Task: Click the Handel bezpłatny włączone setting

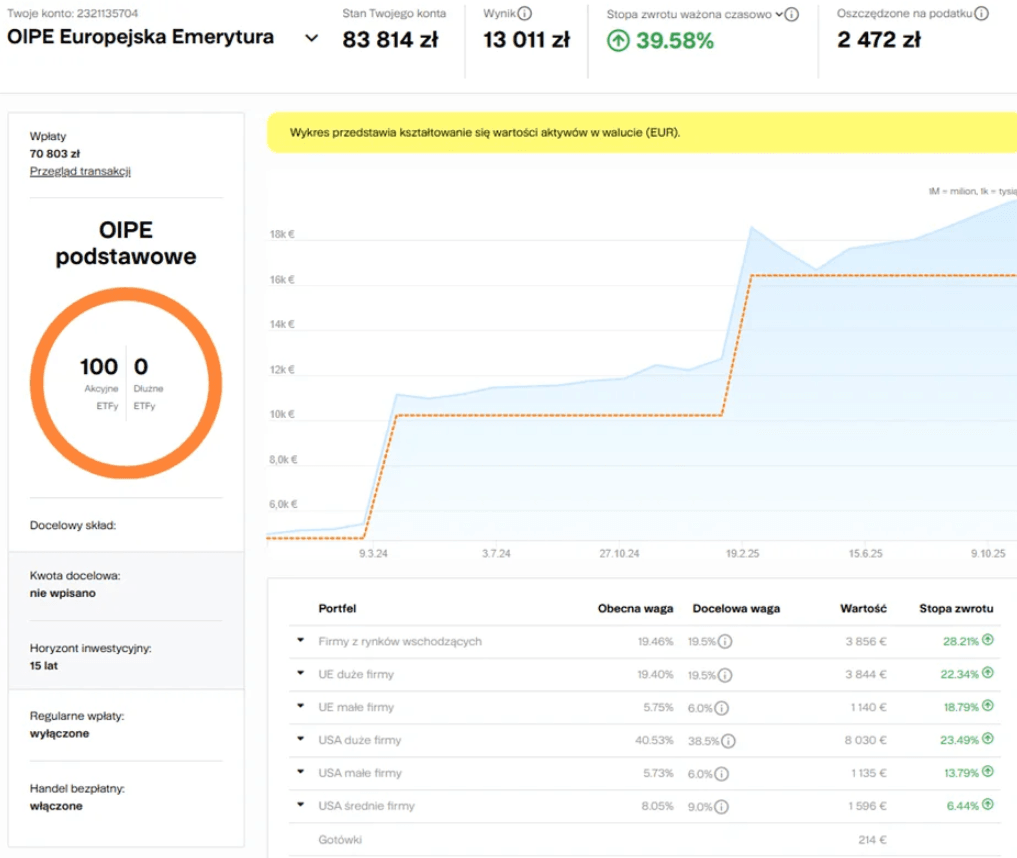Action: point(77,797)
